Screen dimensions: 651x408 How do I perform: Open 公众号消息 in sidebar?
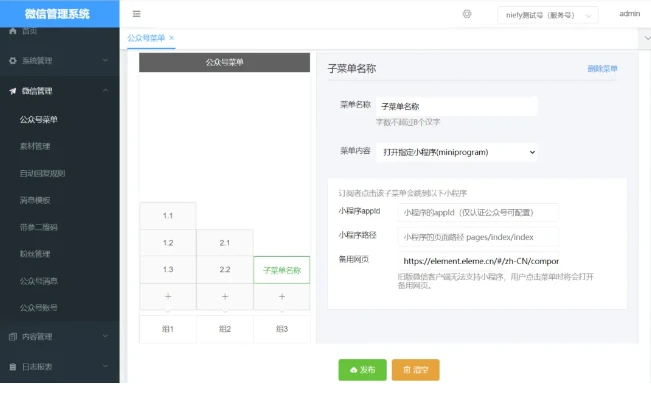tap(39, 281)
